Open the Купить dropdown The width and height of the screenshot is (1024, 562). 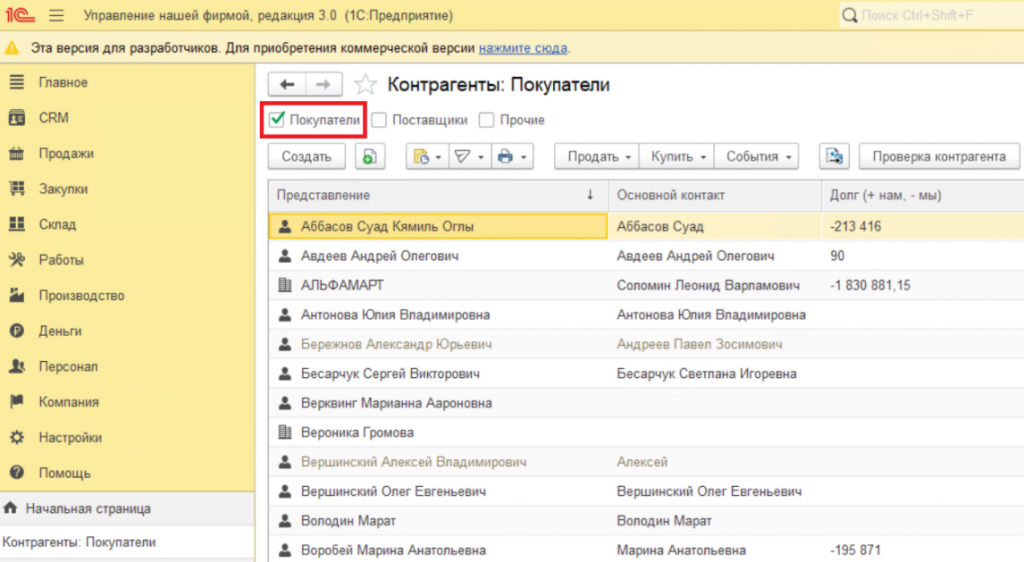pos(677,157)
